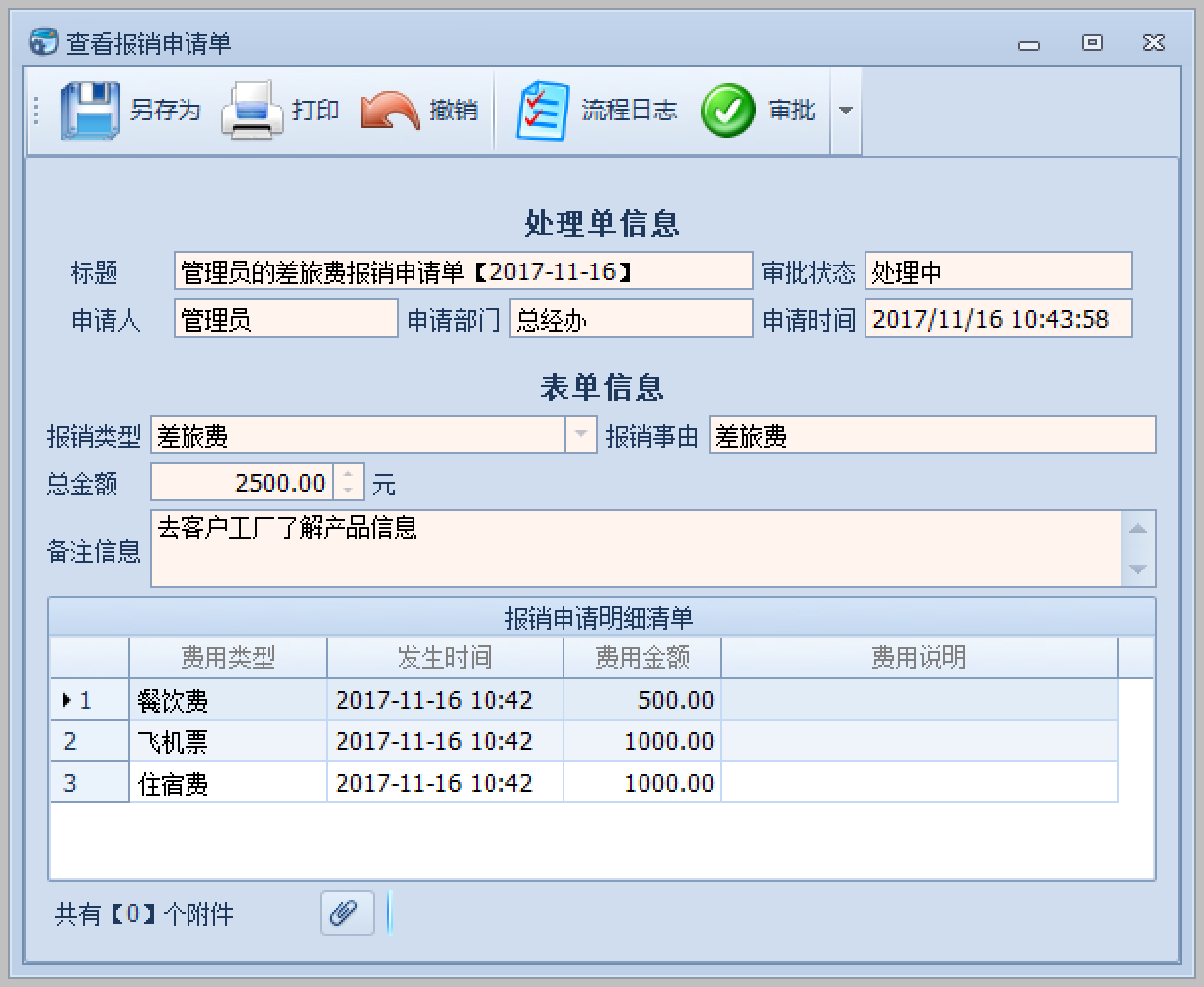1204x987 pixels.
Task: Click the 费用类型 column header
Action: point(228,657)
